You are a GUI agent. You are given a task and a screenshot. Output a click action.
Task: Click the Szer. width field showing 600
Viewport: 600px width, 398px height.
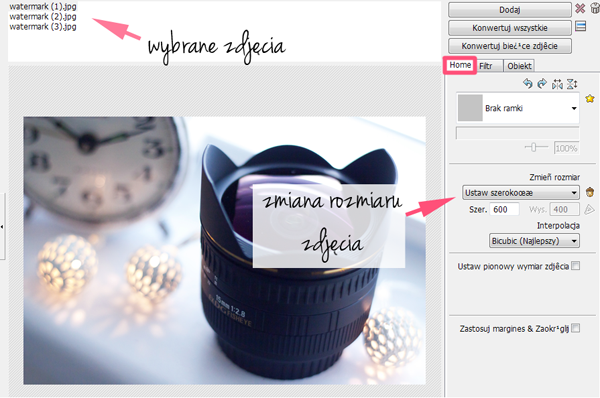pyautogui.click(x=504, y=209)
